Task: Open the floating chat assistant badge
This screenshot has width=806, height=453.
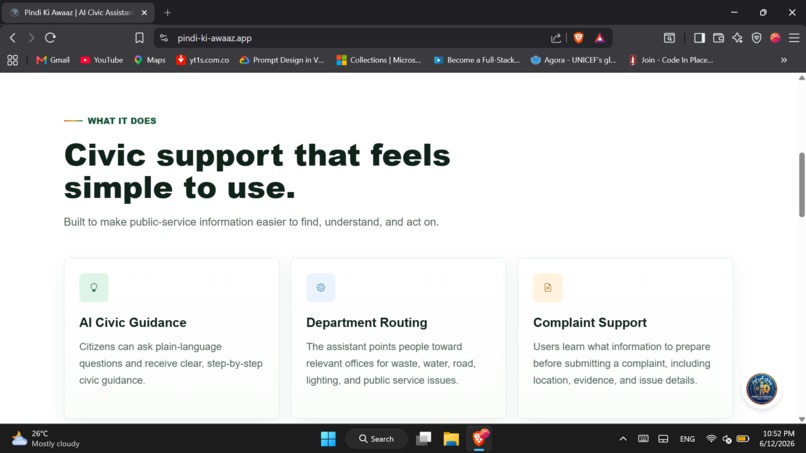Action: pyautogui.click(x=761, y=389)
